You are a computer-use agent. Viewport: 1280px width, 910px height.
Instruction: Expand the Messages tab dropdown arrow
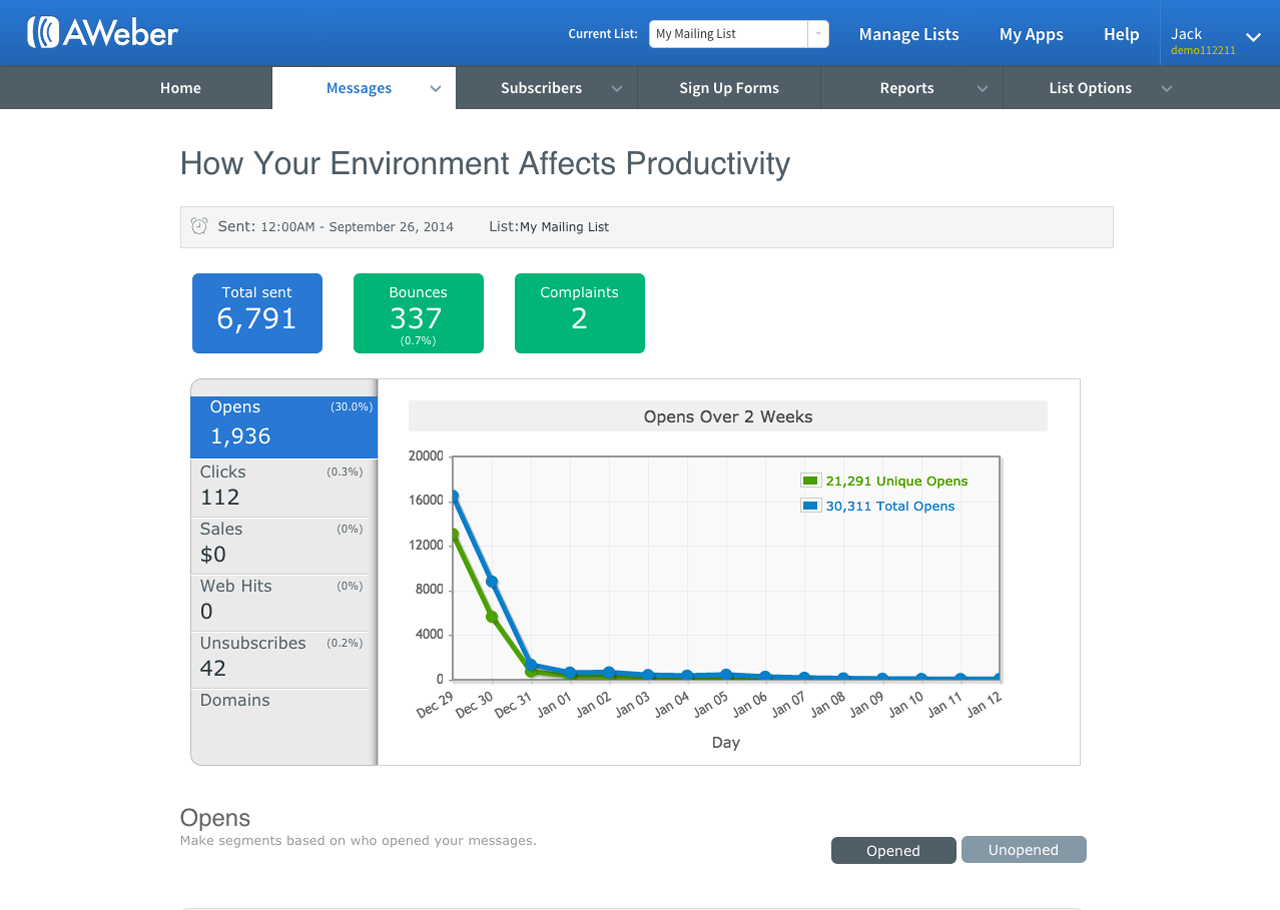(436, 88)
